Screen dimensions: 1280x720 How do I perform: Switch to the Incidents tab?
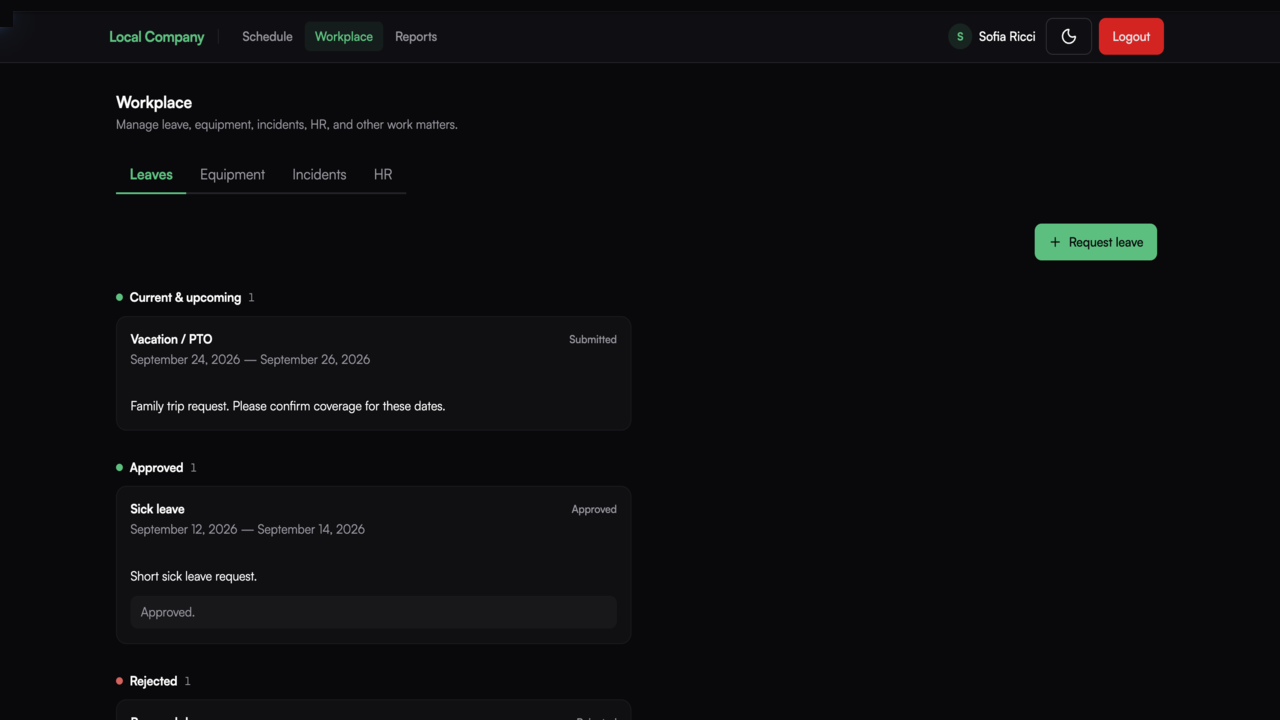click(x=319, y=174)
